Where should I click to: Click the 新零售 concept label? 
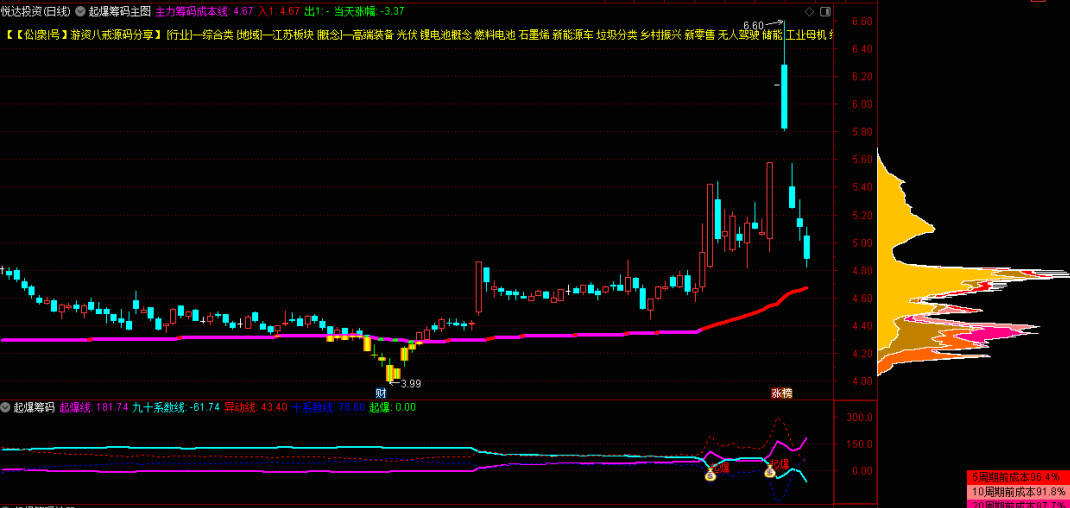699,35
